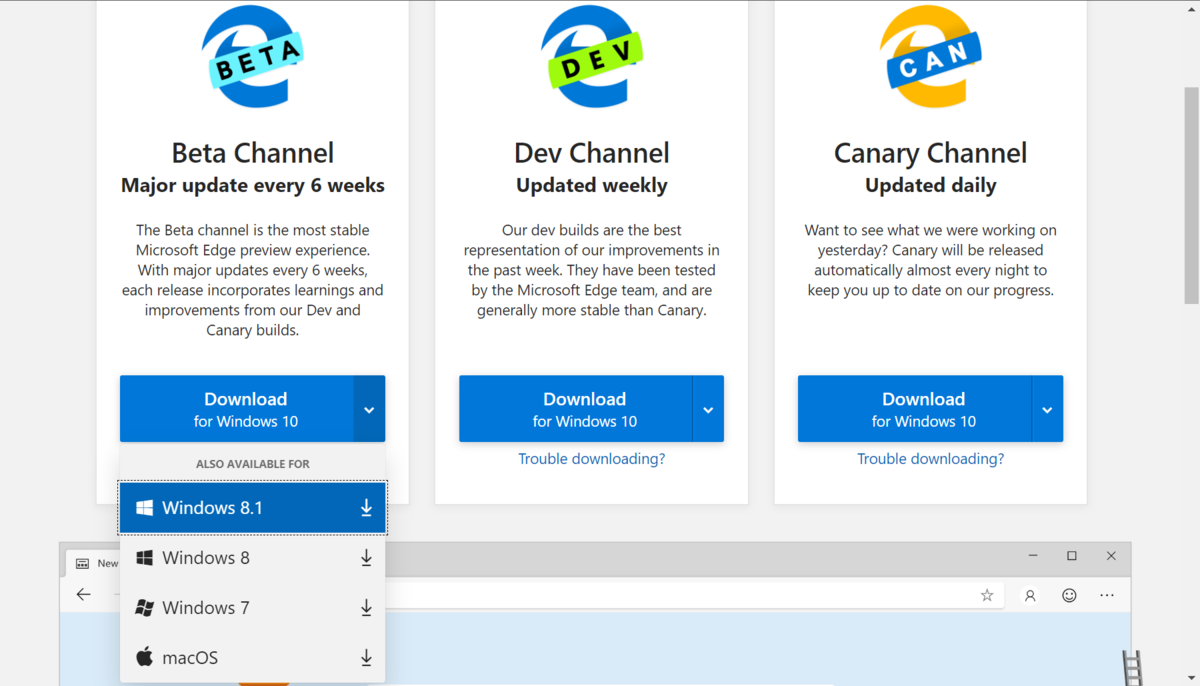Download Dev Channel for Windows 10
Image resolution: width=1200 pixels, height=686 pixels.
575,409
